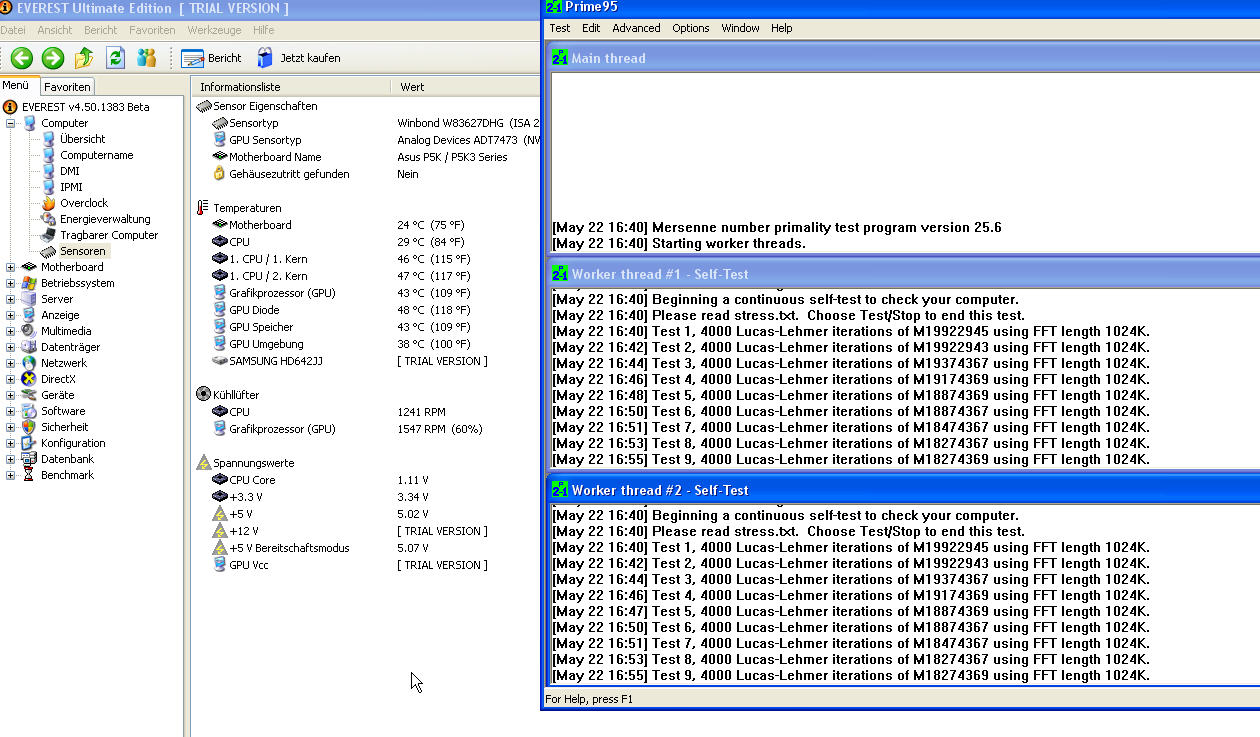Viewport: 1260px width, 737px height.
Task: Select the 1. CPU / 1. Kern row
Action: coord(366,259)
